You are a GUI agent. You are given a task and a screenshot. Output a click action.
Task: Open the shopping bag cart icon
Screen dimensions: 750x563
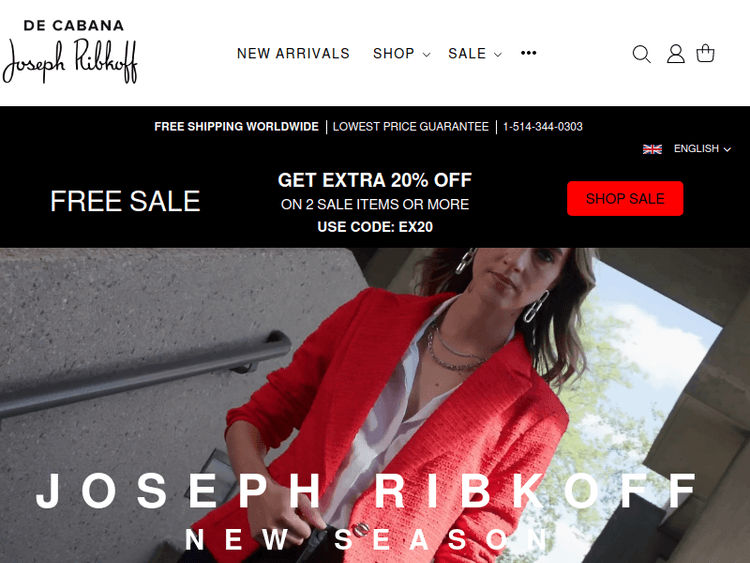point(705,53)
